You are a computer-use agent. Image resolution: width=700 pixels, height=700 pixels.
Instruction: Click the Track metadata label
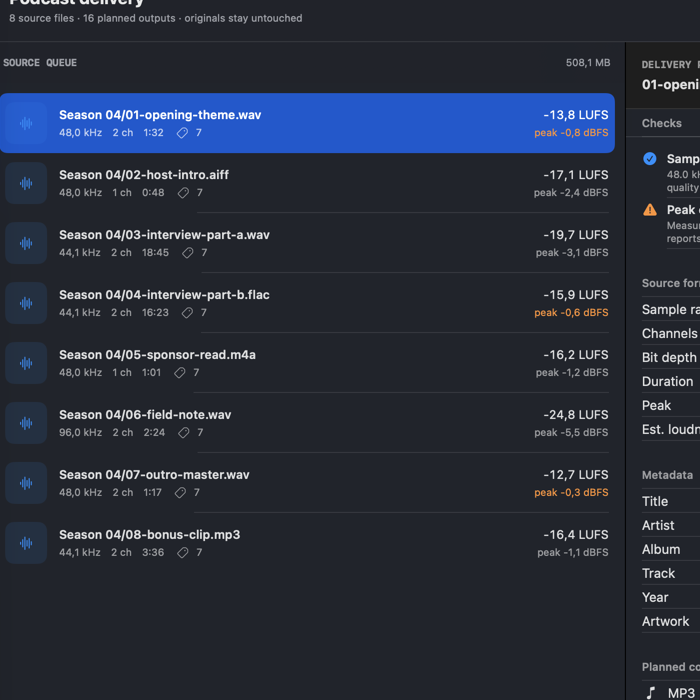(x=658, y=573)
